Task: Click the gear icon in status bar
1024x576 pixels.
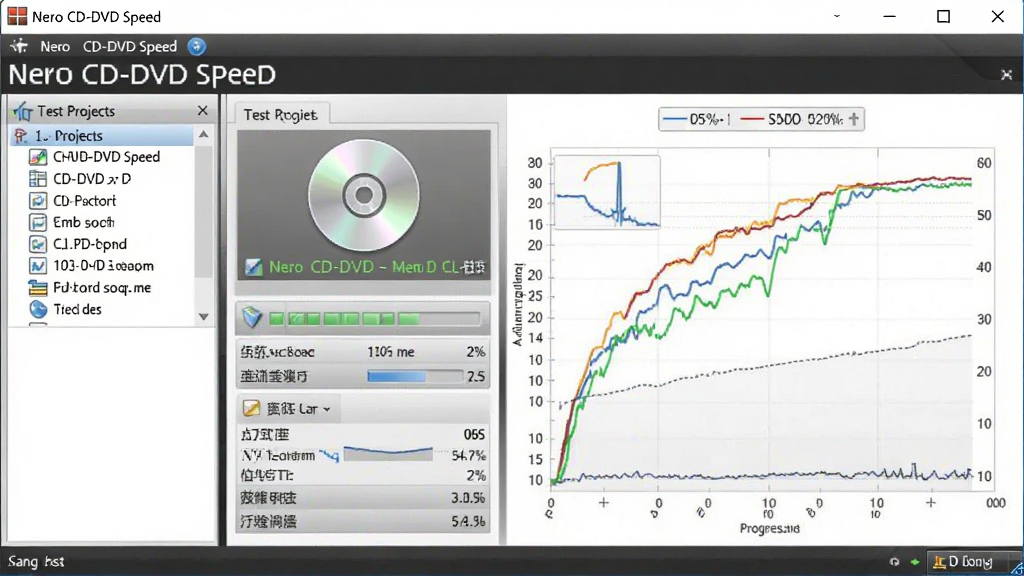Action: [x=894, y=562]
